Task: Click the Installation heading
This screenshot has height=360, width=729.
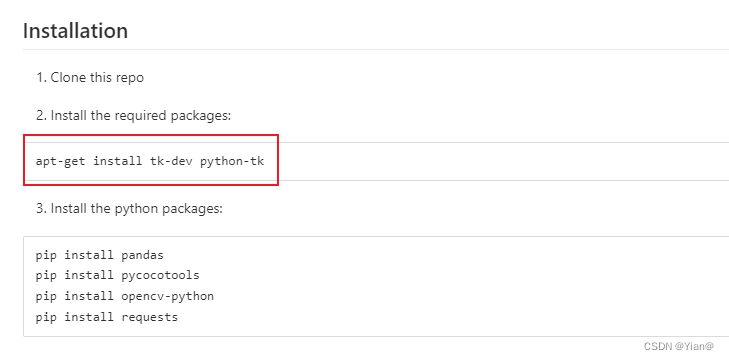Action: click(x=75, y=31)
